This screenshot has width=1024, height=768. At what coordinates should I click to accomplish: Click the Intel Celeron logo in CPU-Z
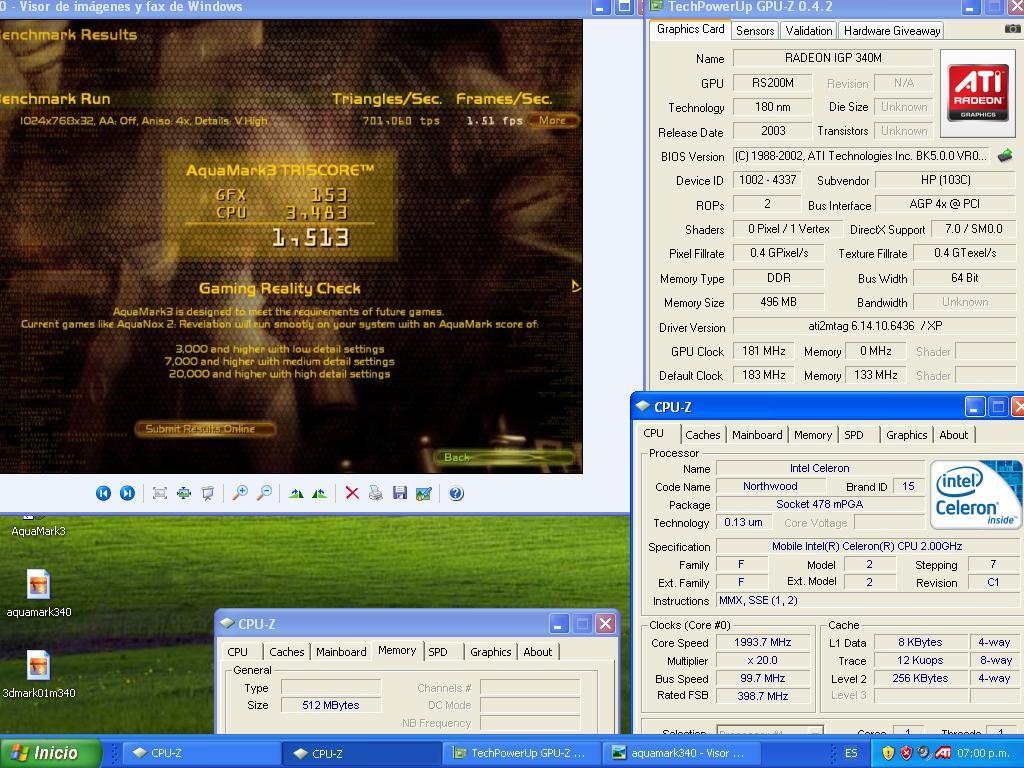(975, 494)
